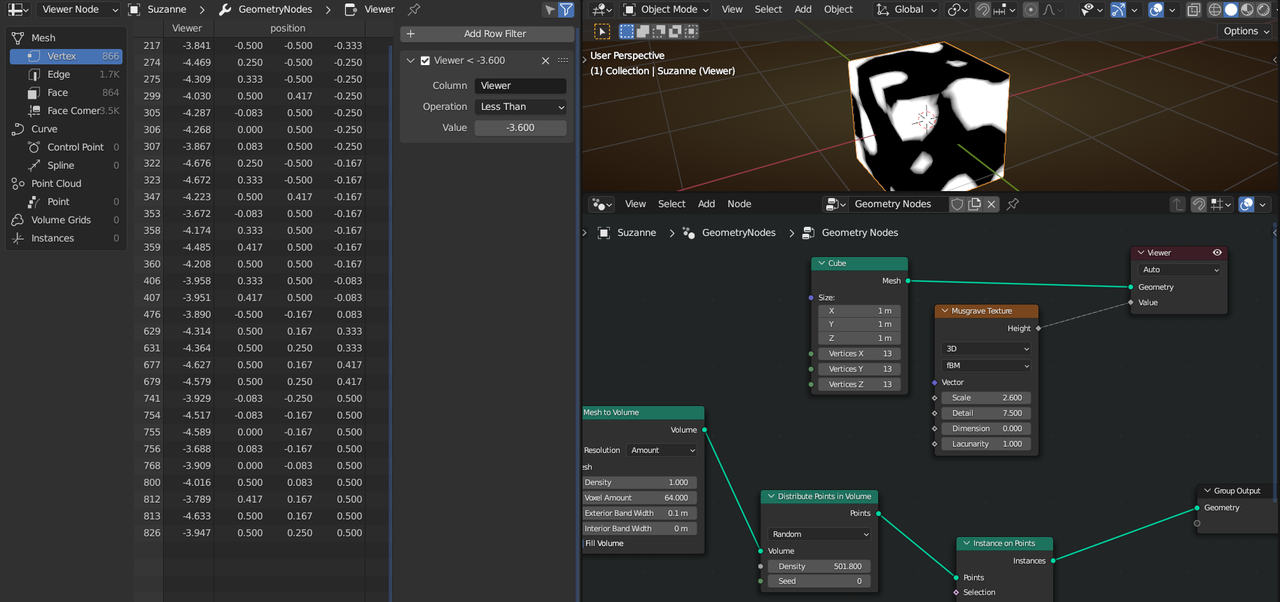Open the Less Than operation dropdown
The width and height of the screenshot is (1280, 602).
(520, 107)
